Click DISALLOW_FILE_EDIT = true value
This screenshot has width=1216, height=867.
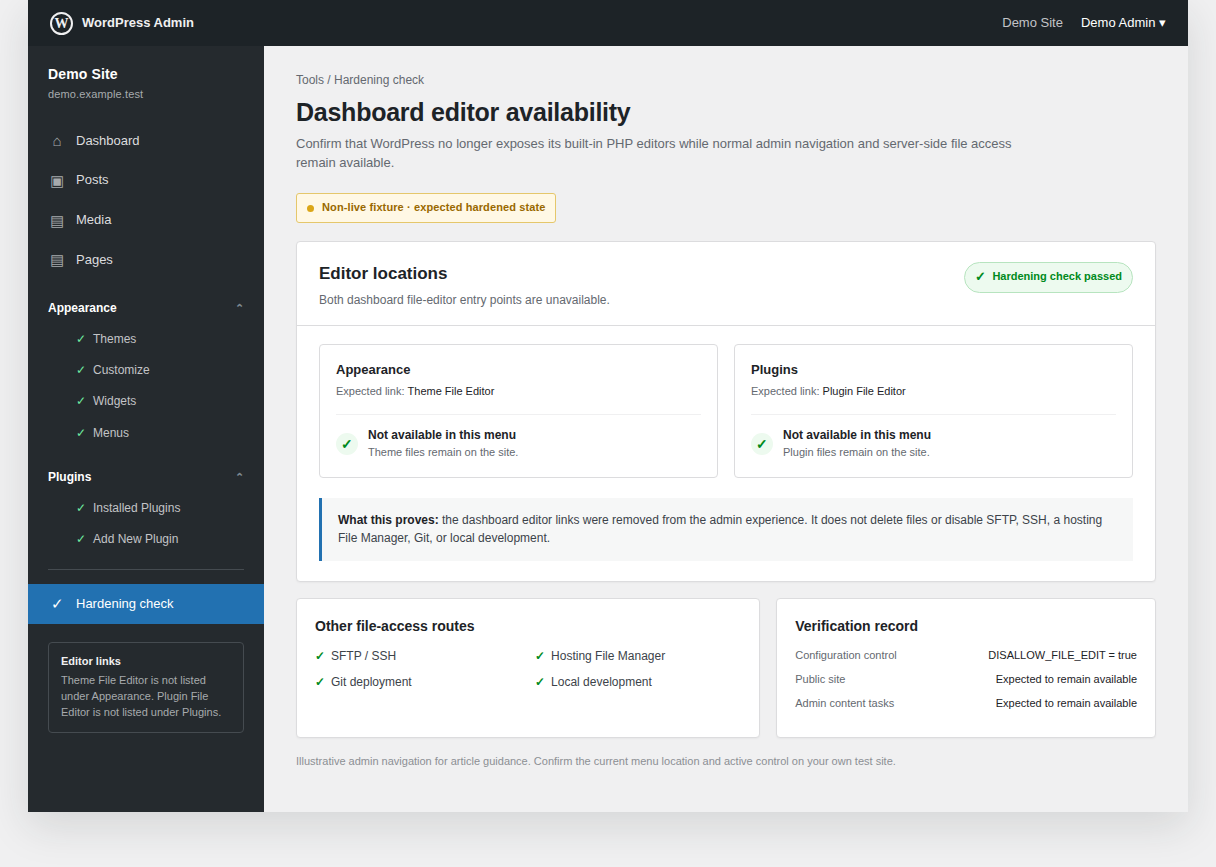coord(1062,656)
